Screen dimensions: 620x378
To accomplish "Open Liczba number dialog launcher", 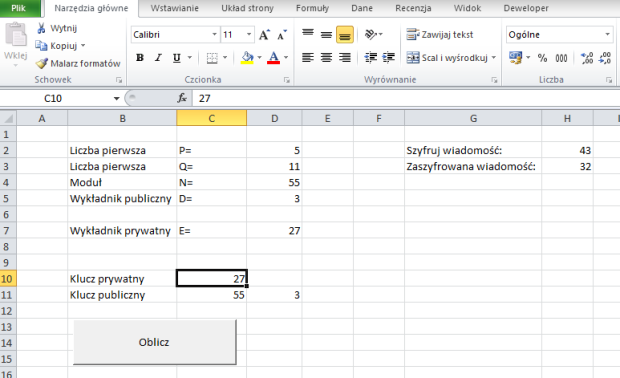I will pos(609,80).
